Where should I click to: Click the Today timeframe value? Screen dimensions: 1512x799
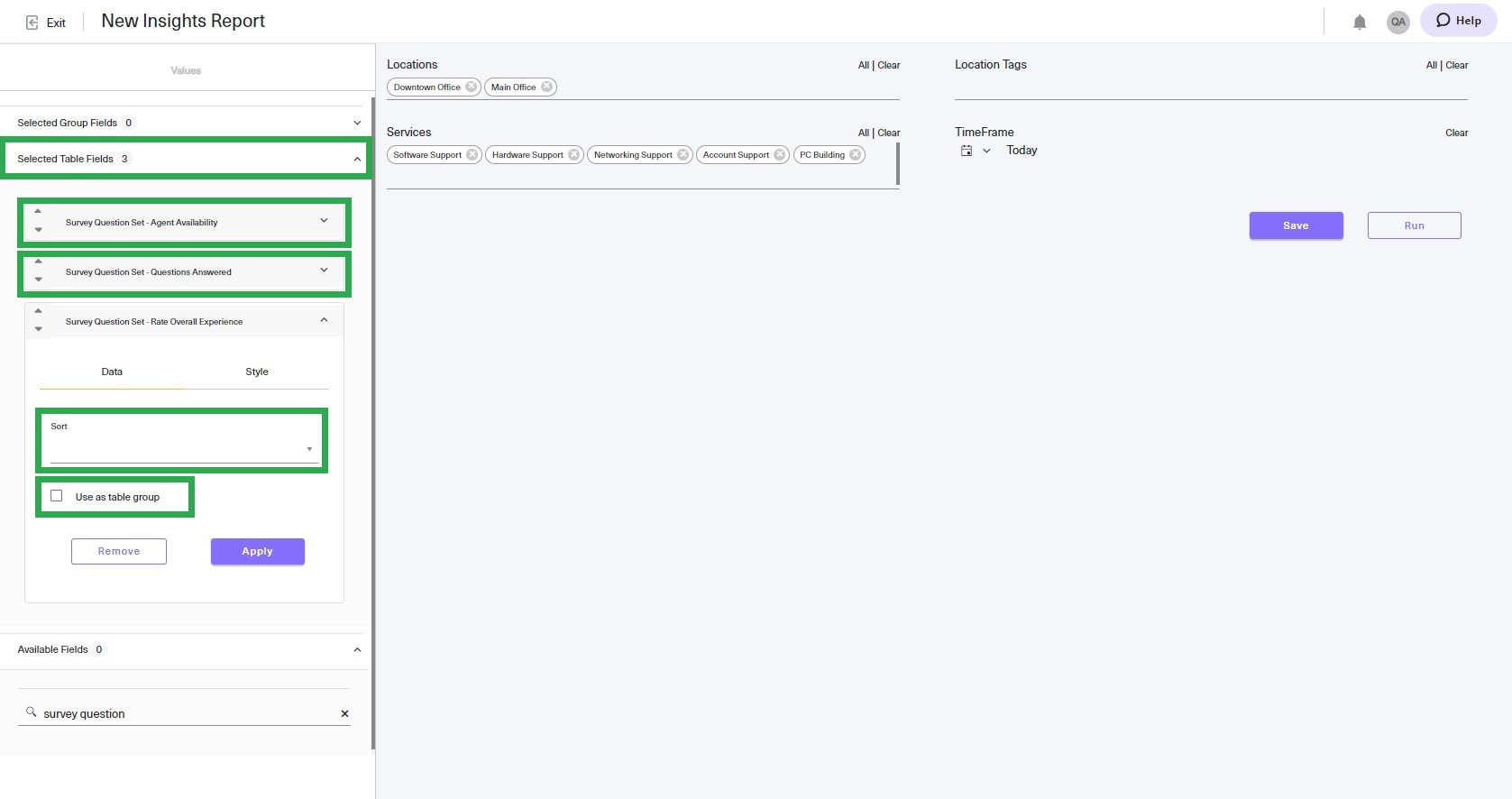point(1022,151)
